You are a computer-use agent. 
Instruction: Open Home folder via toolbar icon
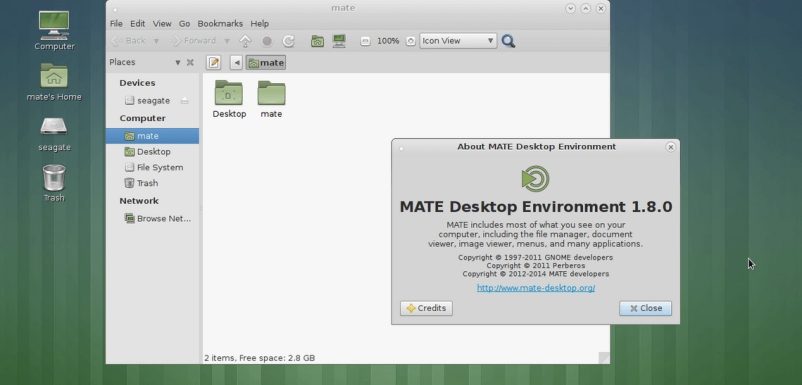pyautogui.click(x=318, y=41)
